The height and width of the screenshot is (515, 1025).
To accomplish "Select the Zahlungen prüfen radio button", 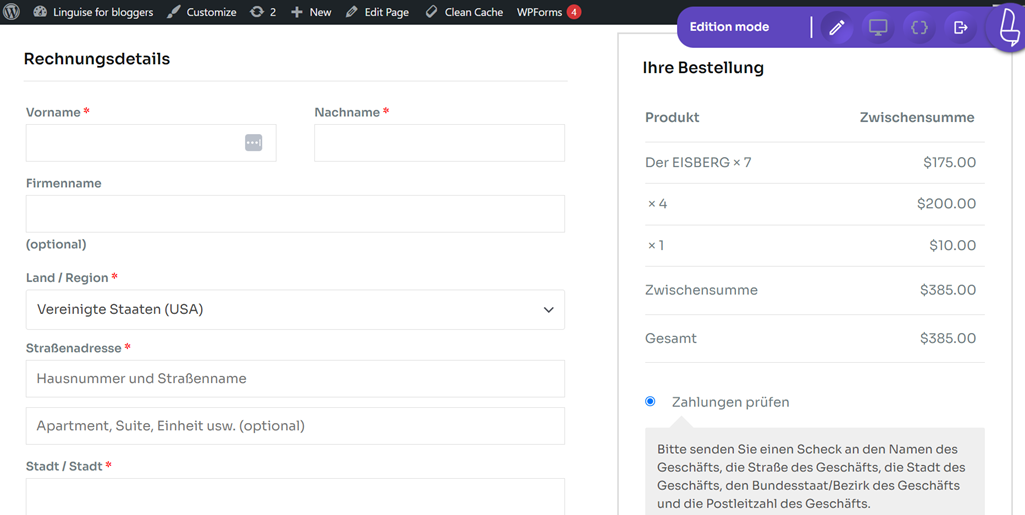I will click(650, 401).
